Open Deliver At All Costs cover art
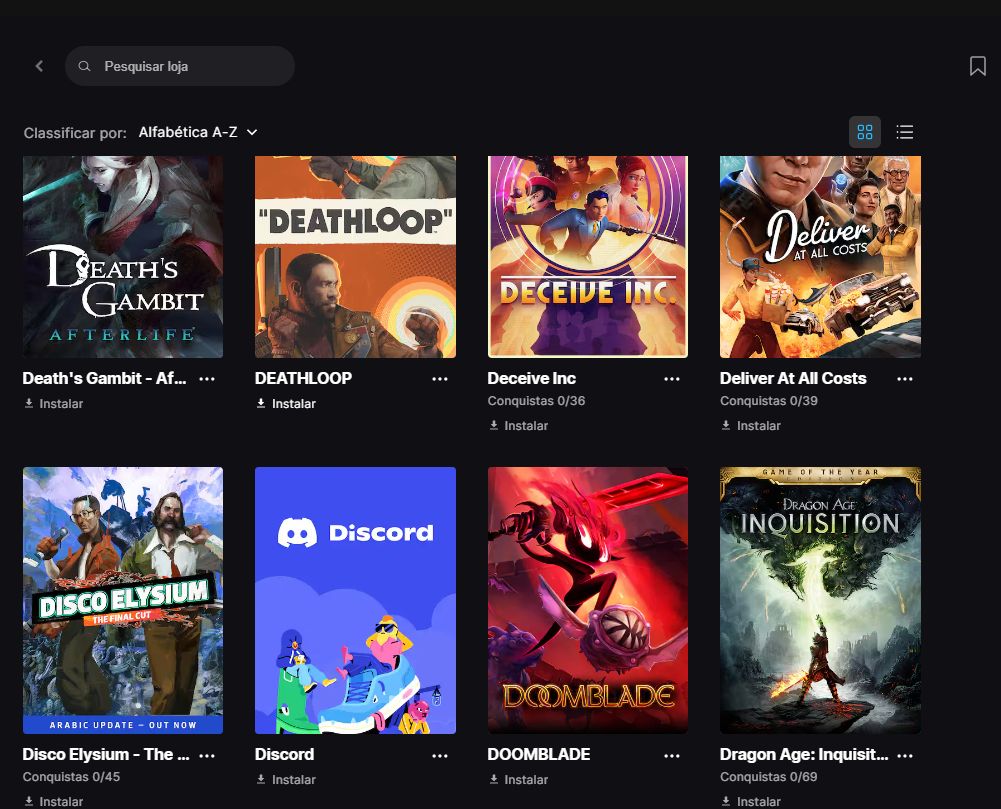This screenshot has width=1001, height=809. pyautogui.click(x=820, y=257)
